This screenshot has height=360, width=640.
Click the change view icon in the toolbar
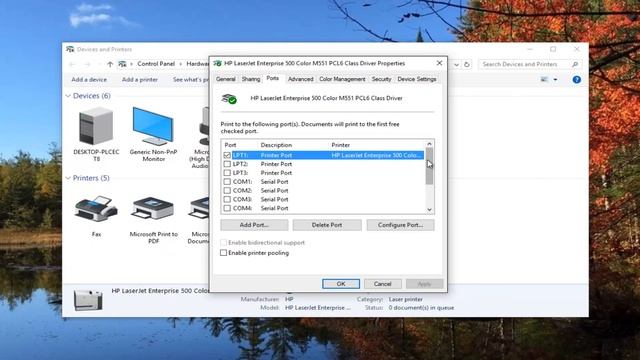click(544, 80)
